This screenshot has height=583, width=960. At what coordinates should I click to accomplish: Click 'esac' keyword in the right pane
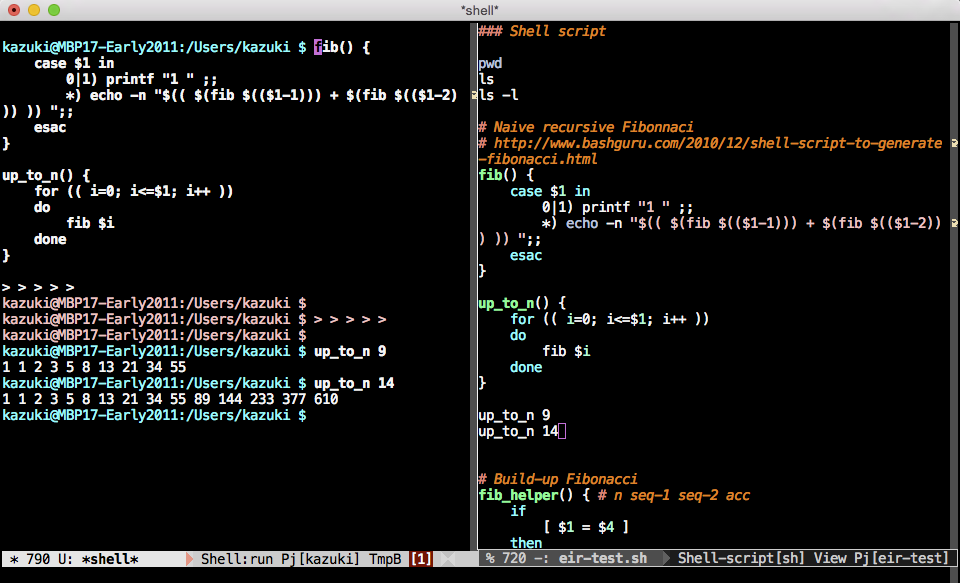(526, 255)
